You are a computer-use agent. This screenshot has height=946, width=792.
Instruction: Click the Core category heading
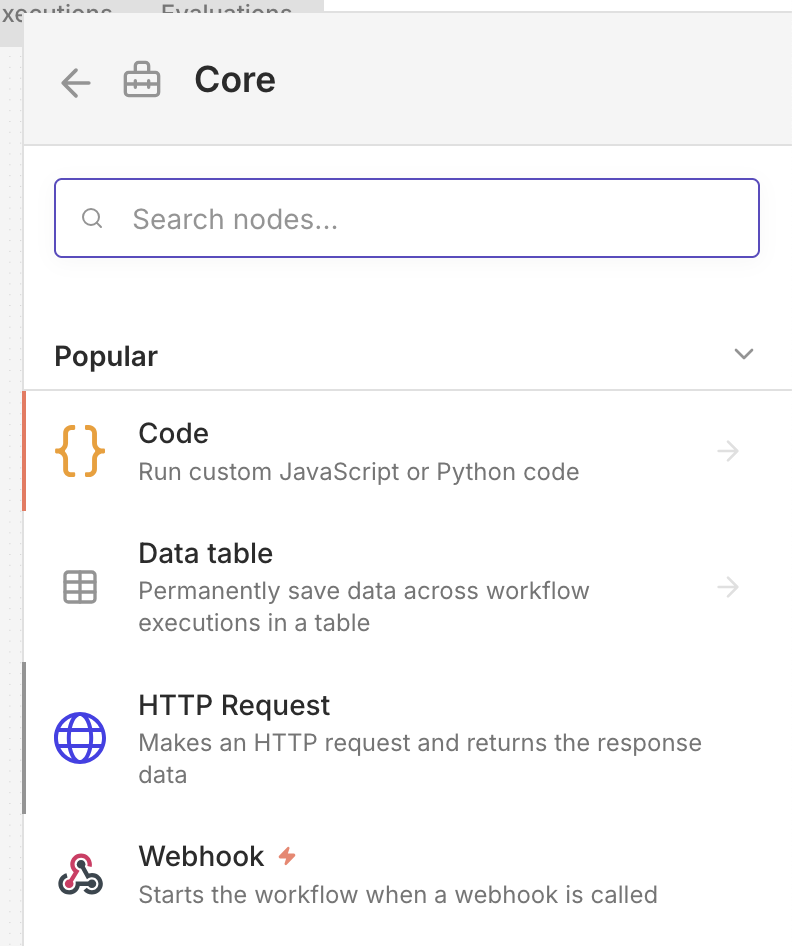235,80
